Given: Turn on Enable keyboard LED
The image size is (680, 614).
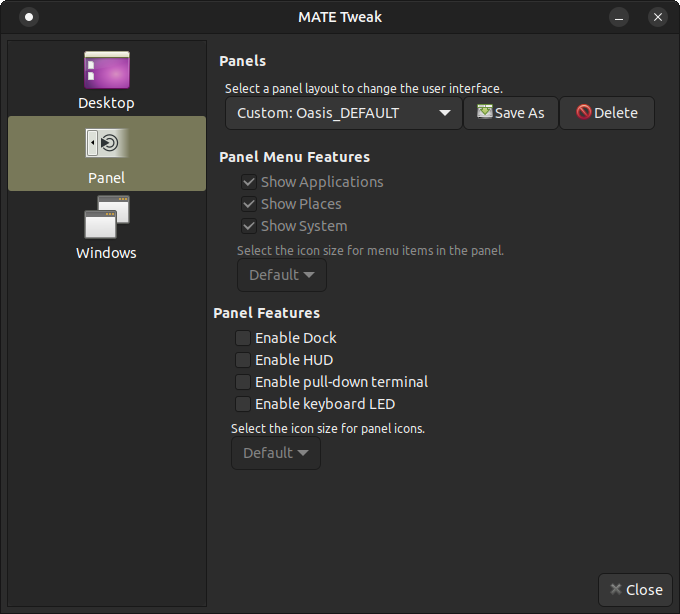Looking at the screenshot, I should (x=243, y=404).
